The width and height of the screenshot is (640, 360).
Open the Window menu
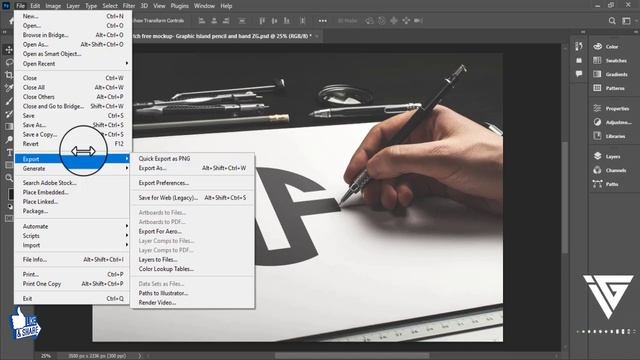tap(204, 6)
